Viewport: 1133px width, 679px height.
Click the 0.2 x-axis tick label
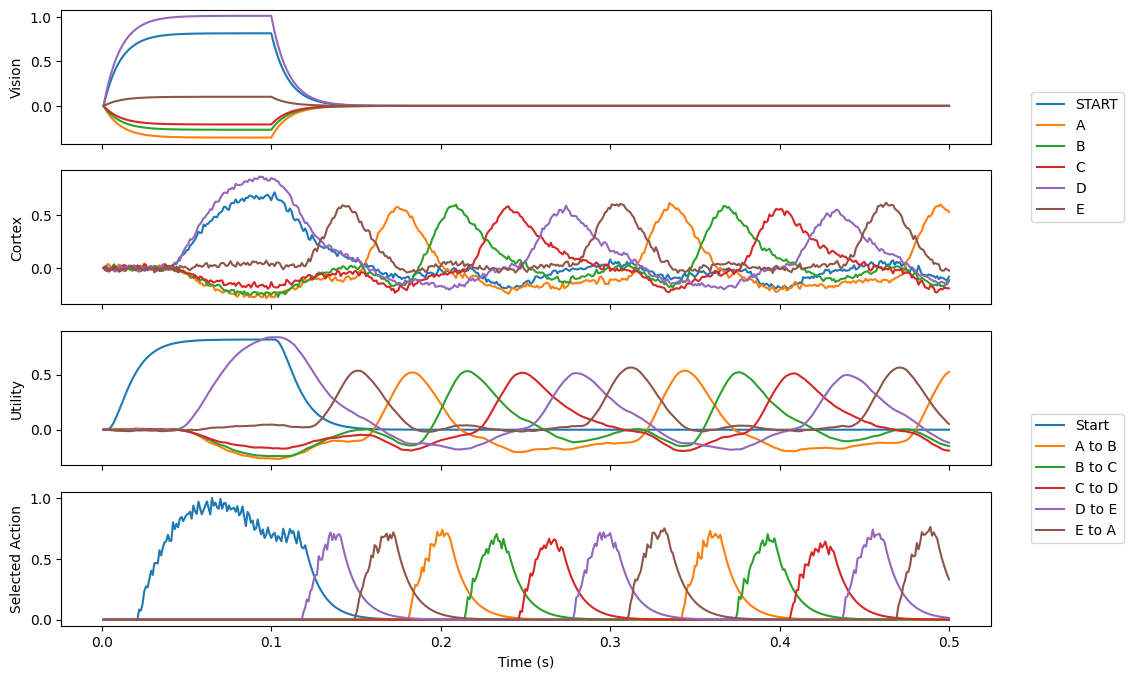pos(441,641)
